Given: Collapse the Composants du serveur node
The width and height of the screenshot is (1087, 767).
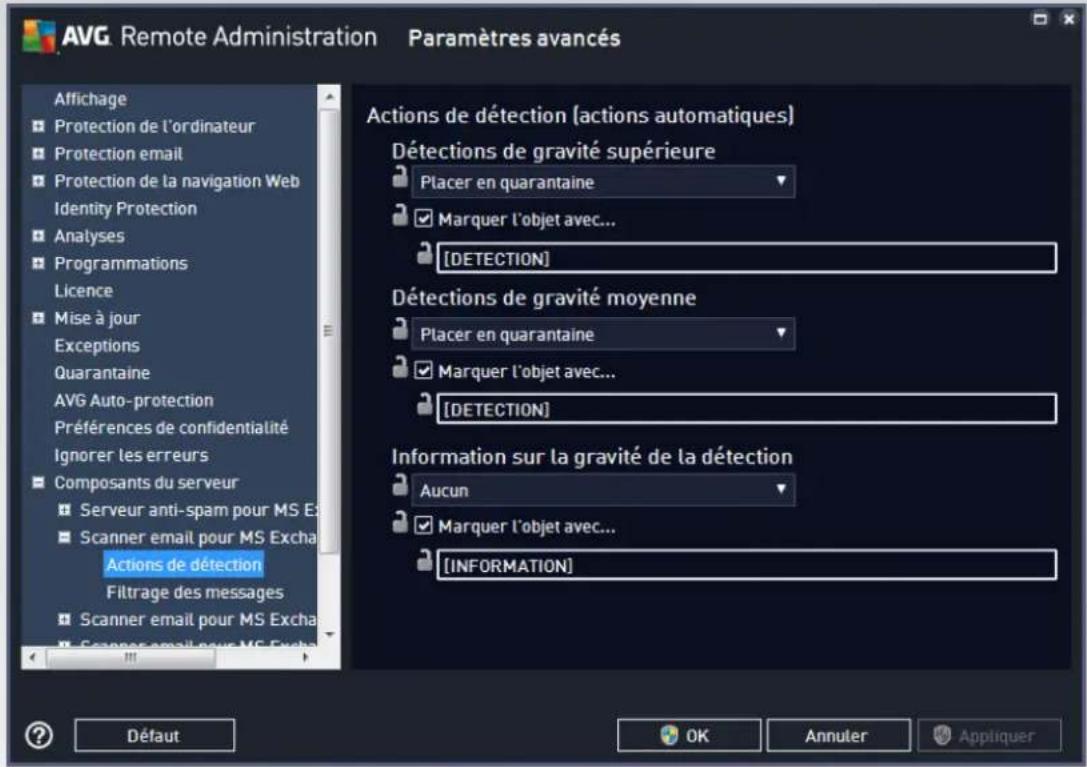Looking at the screenshot, I should [x=39, y=482].
